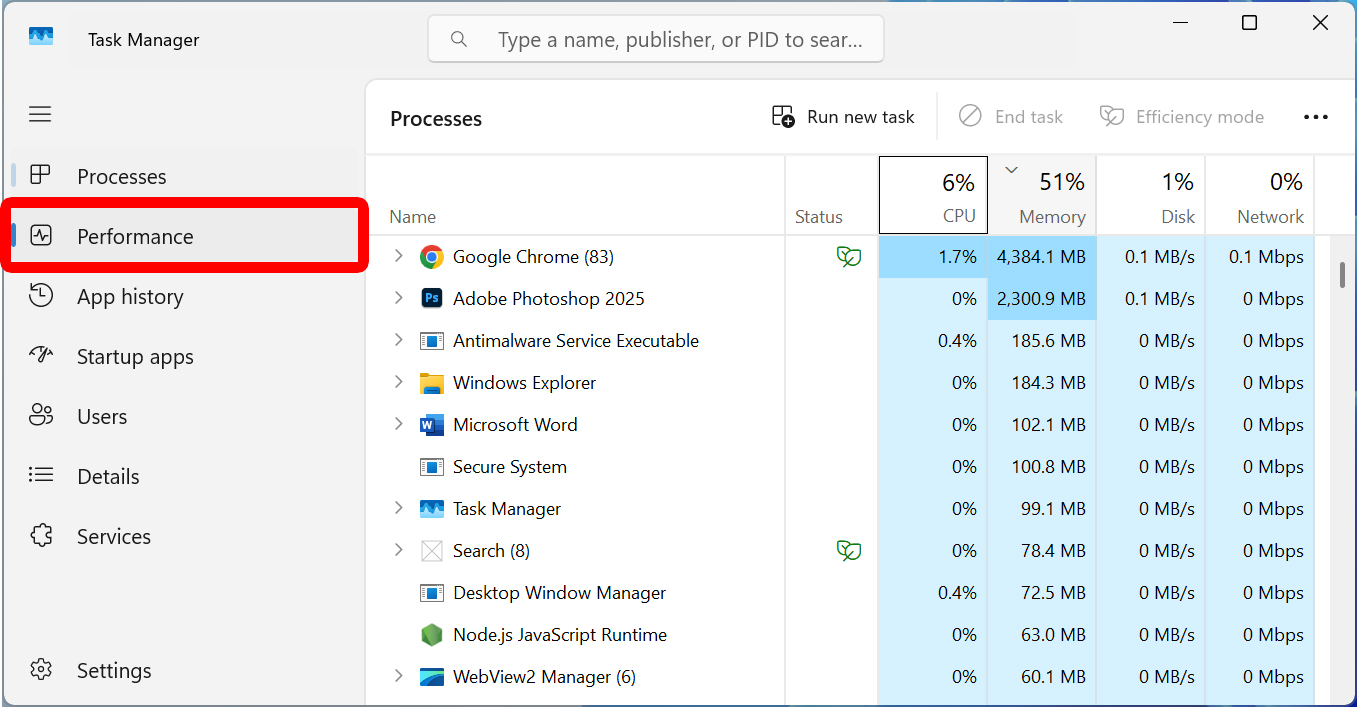Click the Adobe Photoshop 2025 icon
The image size is (1357, 707).
(431, 299)
